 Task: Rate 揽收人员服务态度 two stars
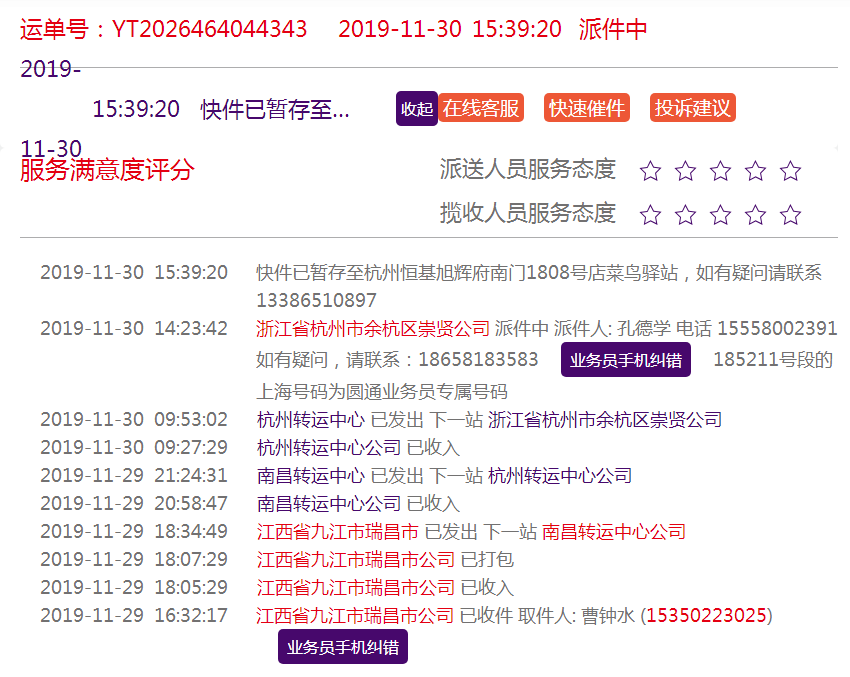(685, 215)
